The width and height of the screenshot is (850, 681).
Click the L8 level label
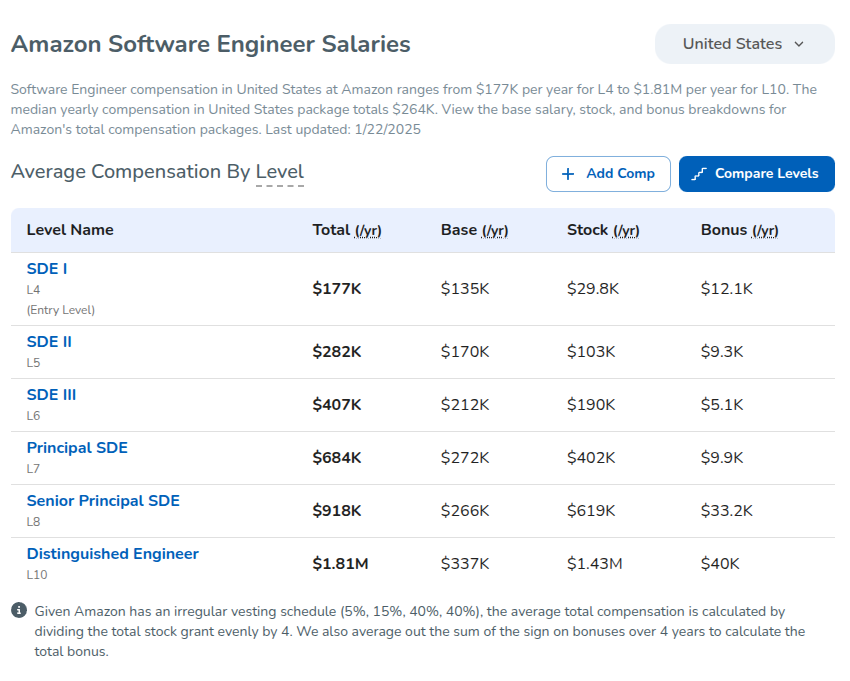click(x=34, y=522)
